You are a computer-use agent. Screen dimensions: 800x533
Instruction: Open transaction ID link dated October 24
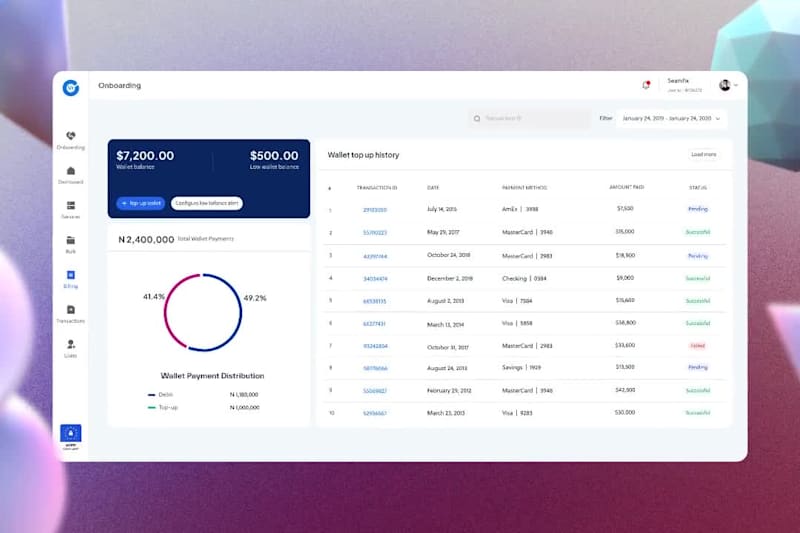(x=375, y=256)
